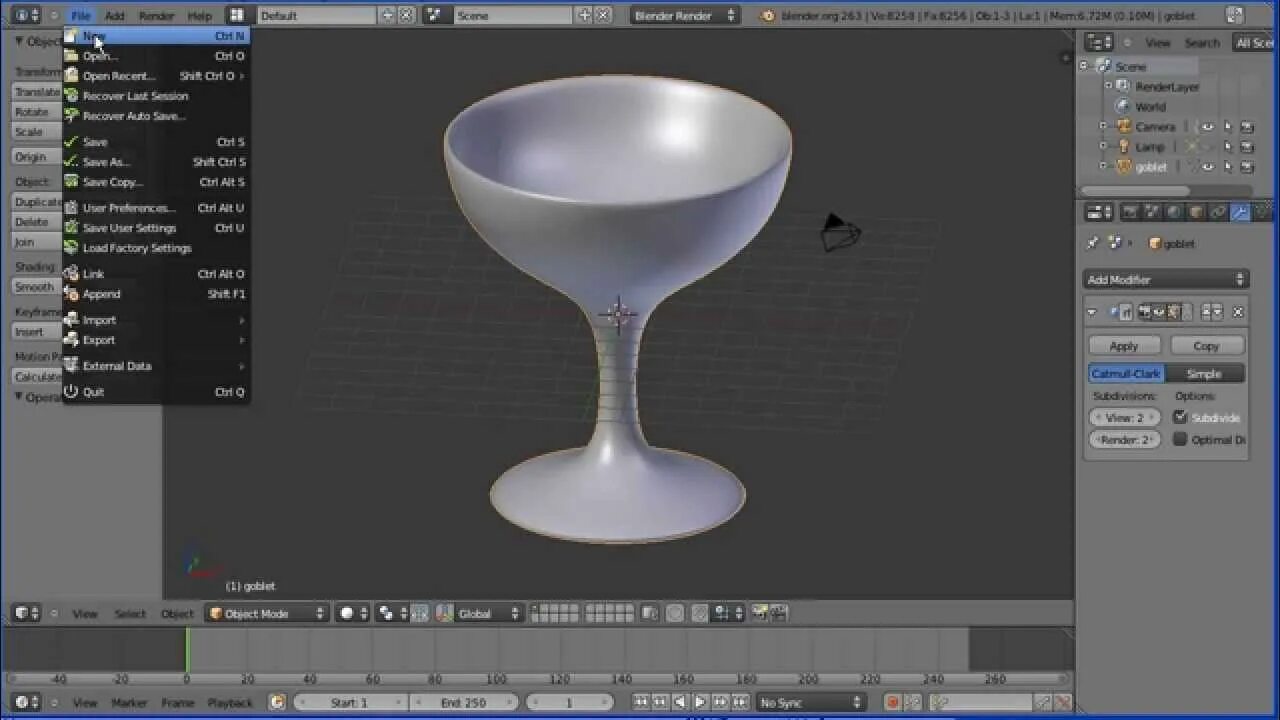This screenshot has width=1280, height=720.
Task: Click Recover Last Session entry
Action: (156, 96)
